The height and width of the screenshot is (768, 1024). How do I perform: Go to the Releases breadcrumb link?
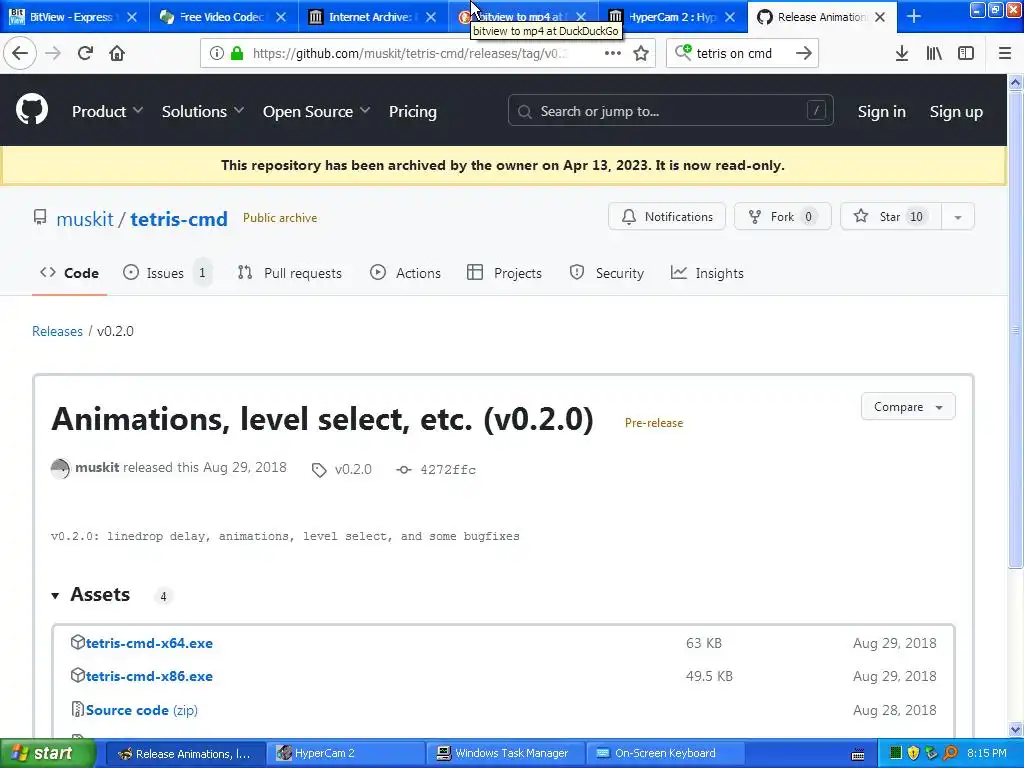pos(57,331)
